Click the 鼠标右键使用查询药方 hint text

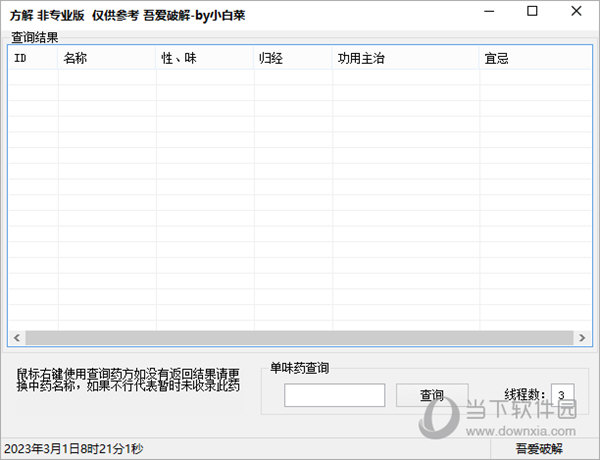128,380
